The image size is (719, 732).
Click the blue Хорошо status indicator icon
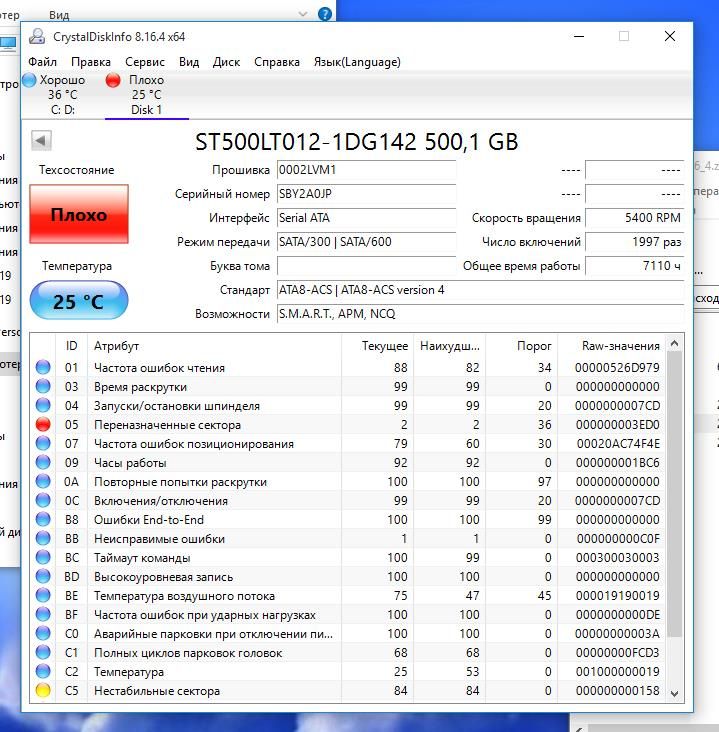pyautogui.click(x=29, y=80)
